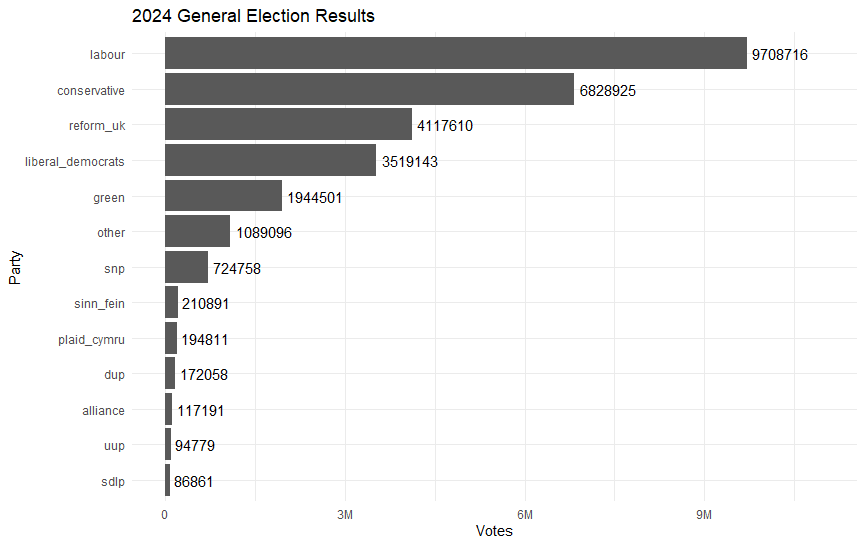Select the sdlp value label 86861

(x=193, y=482)
